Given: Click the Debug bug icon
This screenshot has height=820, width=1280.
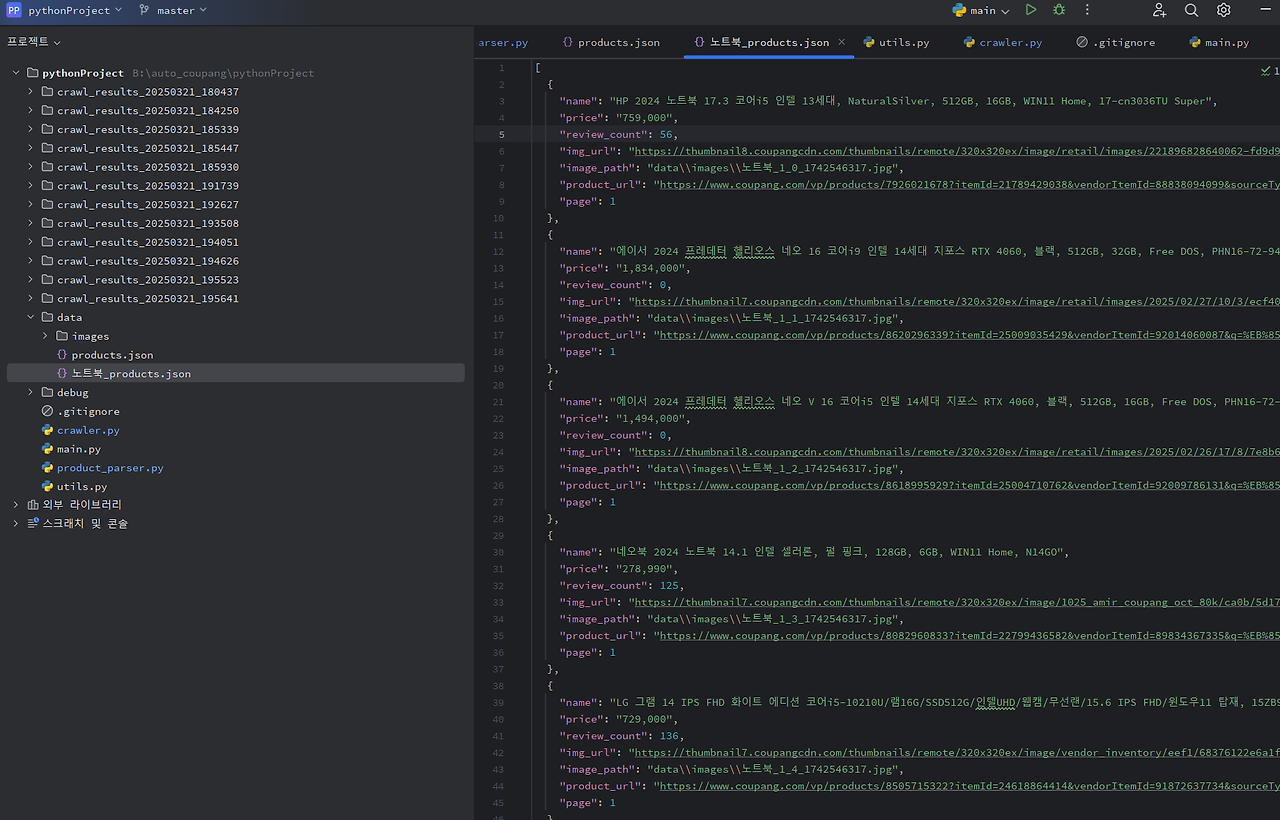Looking at the screenshot, I should click(x=1059, y=10).
